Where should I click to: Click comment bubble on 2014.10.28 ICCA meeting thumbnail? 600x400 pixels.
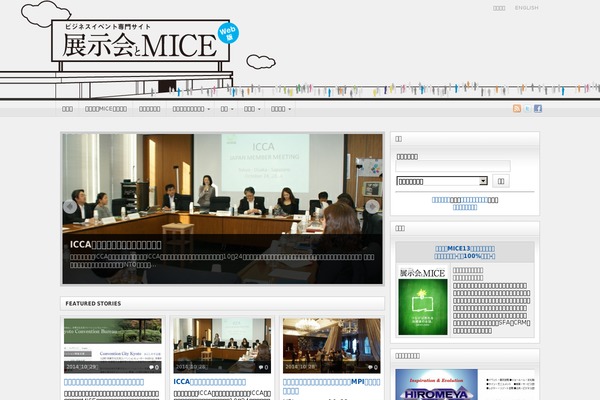click(x=263, y=367)
